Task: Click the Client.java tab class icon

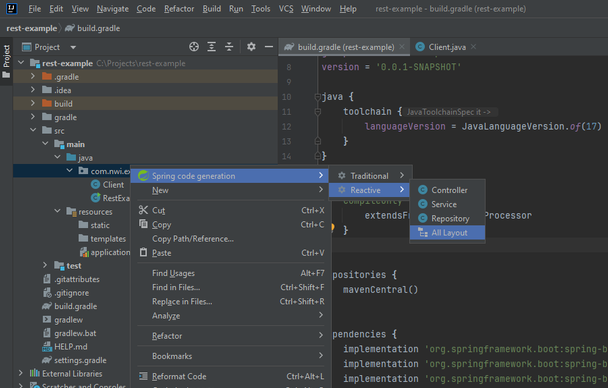Action: (420, 47)
